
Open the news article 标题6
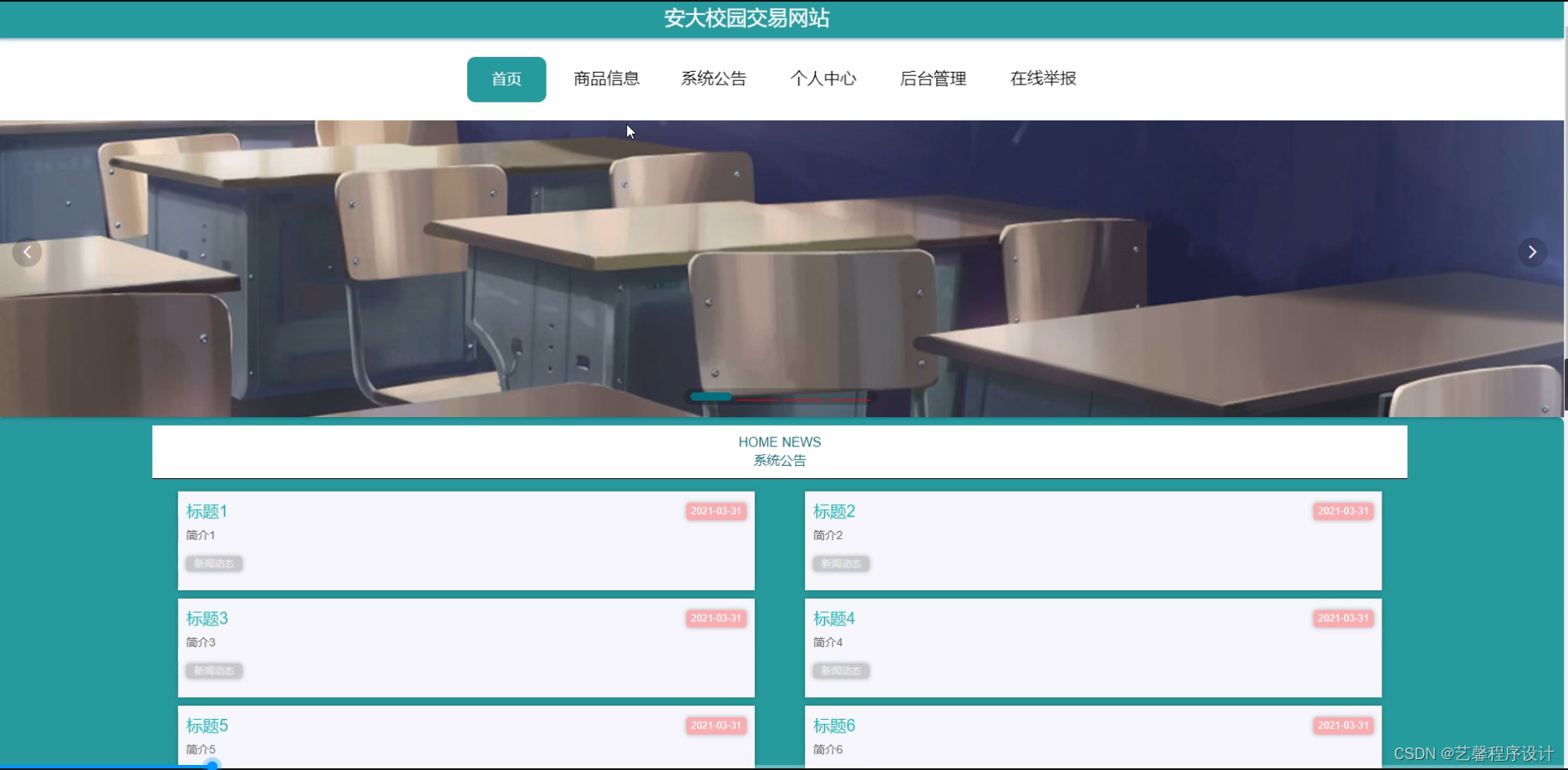833,725
